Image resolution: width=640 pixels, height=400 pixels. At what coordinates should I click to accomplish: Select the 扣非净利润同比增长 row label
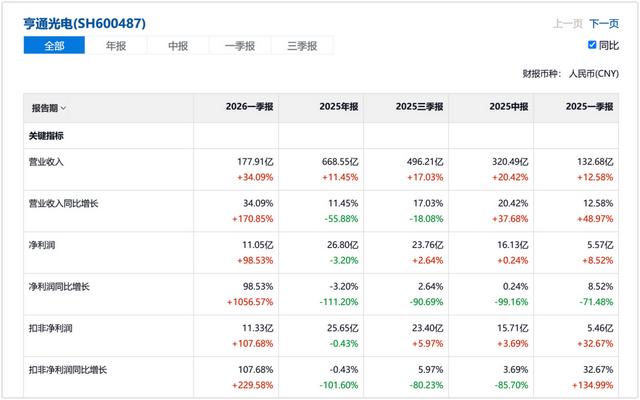coord(68,370)
